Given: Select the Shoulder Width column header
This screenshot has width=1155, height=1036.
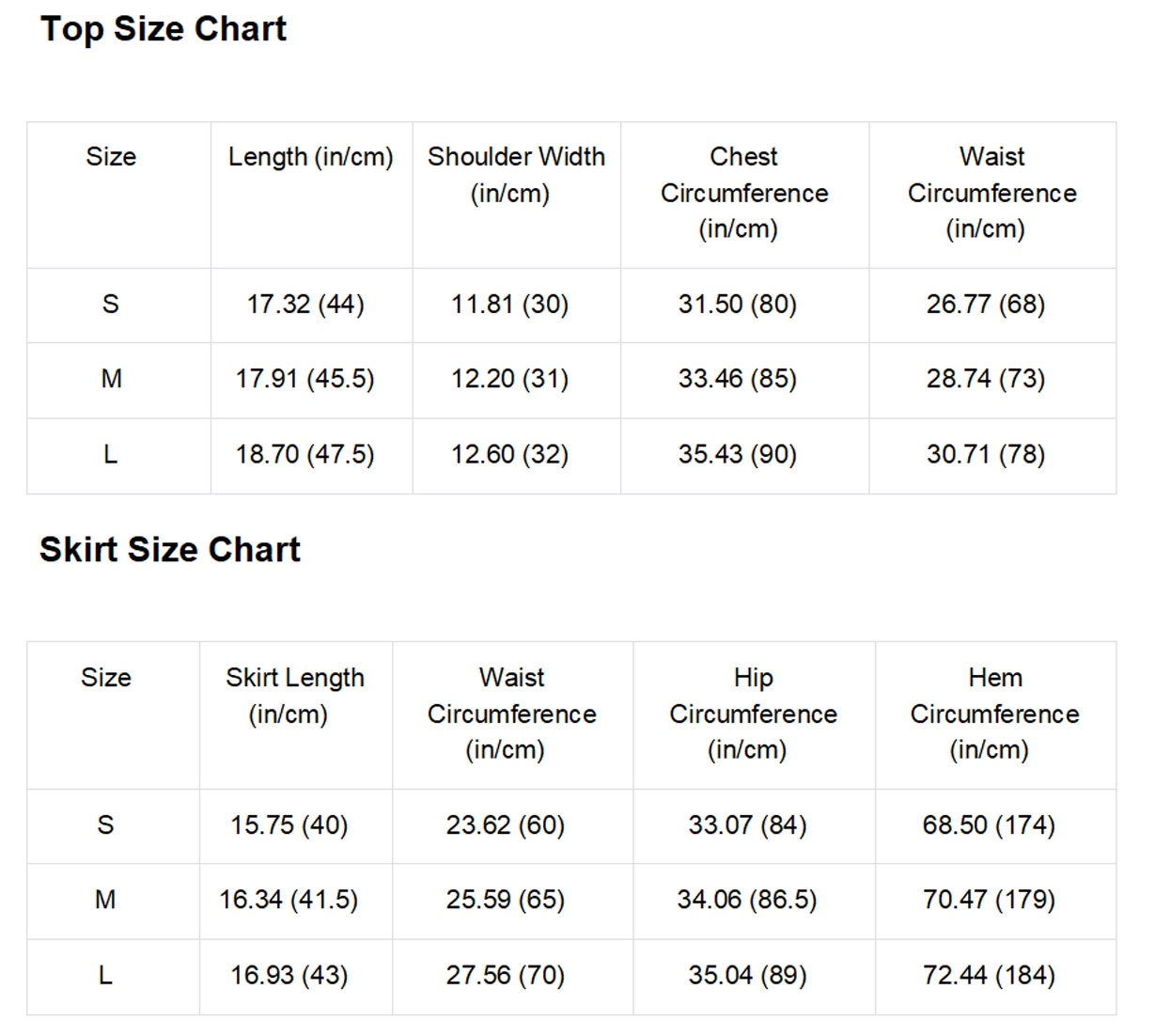Looking at the screenshot, I should (516, 175).
